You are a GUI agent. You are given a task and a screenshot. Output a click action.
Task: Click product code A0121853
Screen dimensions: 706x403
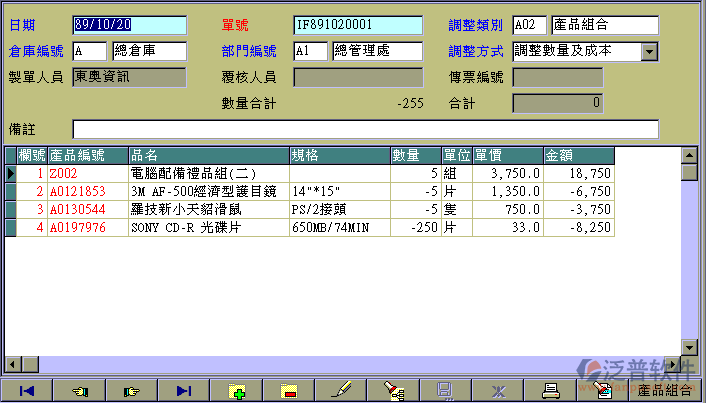point(77,191)
